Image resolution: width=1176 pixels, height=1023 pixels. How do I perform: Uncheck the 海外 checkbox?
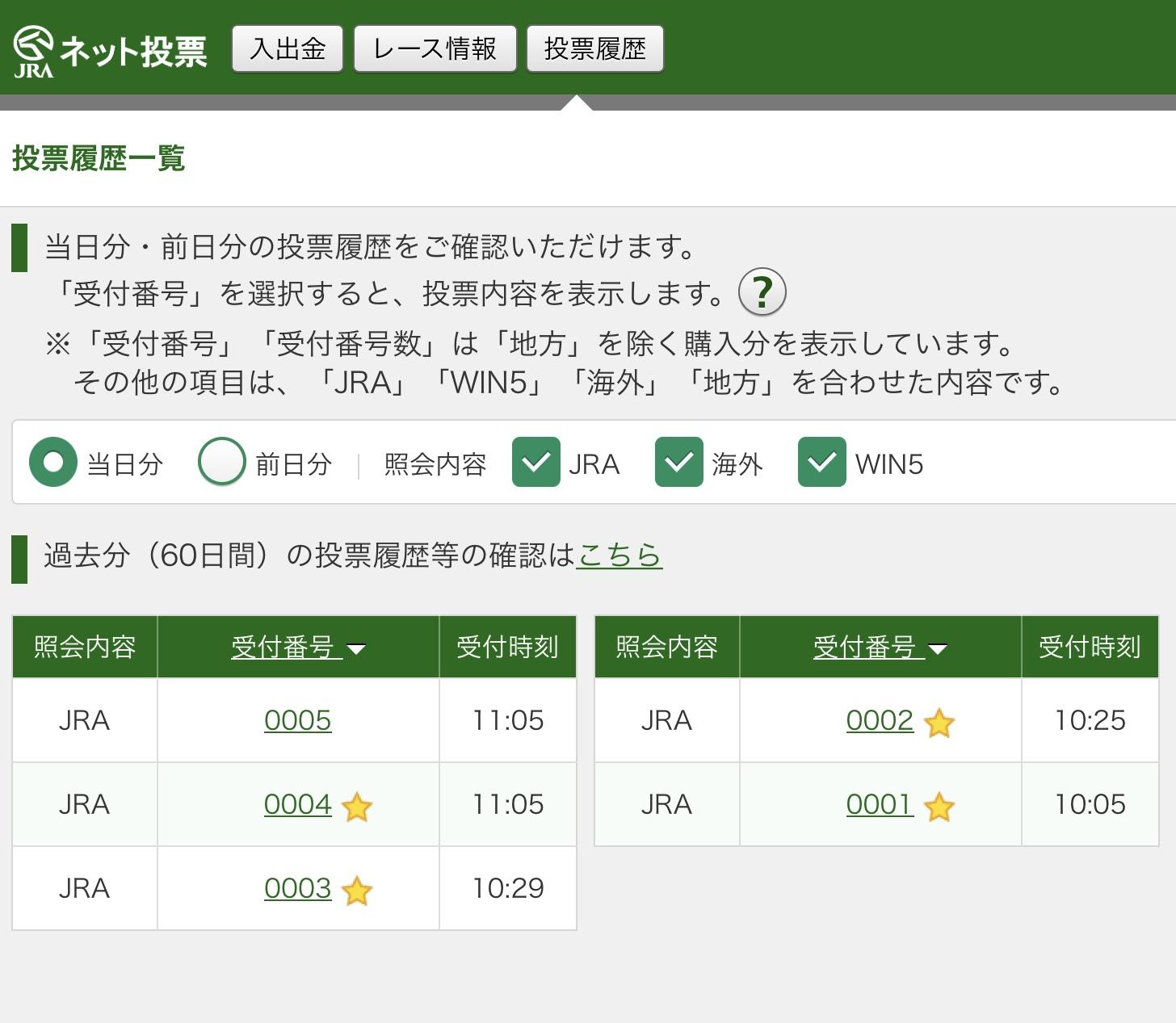click(x=679, y=462)
